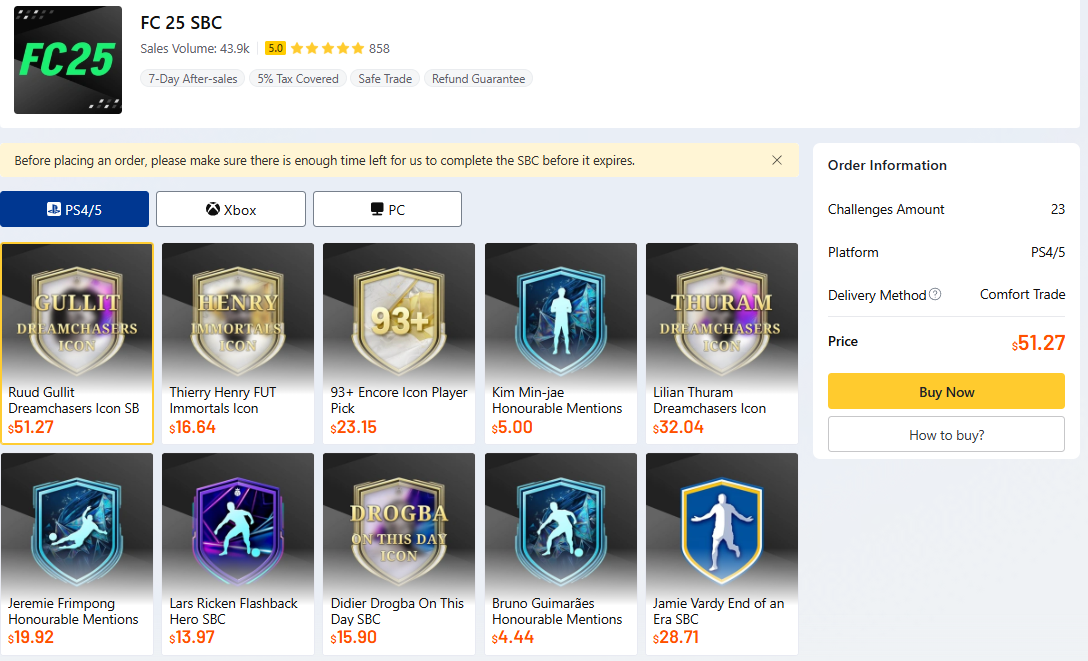Open the FC25 game logo image
1088x661 pixels.
click(68, 60)
